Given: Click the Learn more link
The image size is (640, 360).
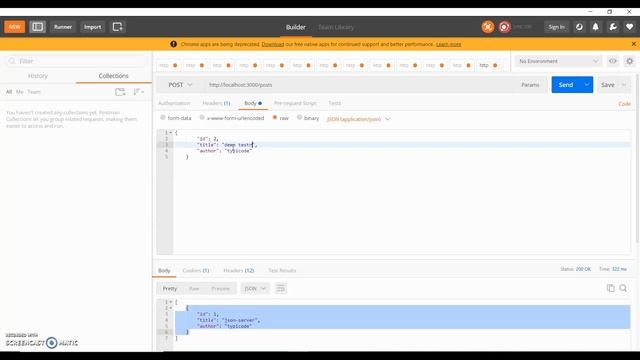Looking at the screenshot, I should (x=448, y=44).
